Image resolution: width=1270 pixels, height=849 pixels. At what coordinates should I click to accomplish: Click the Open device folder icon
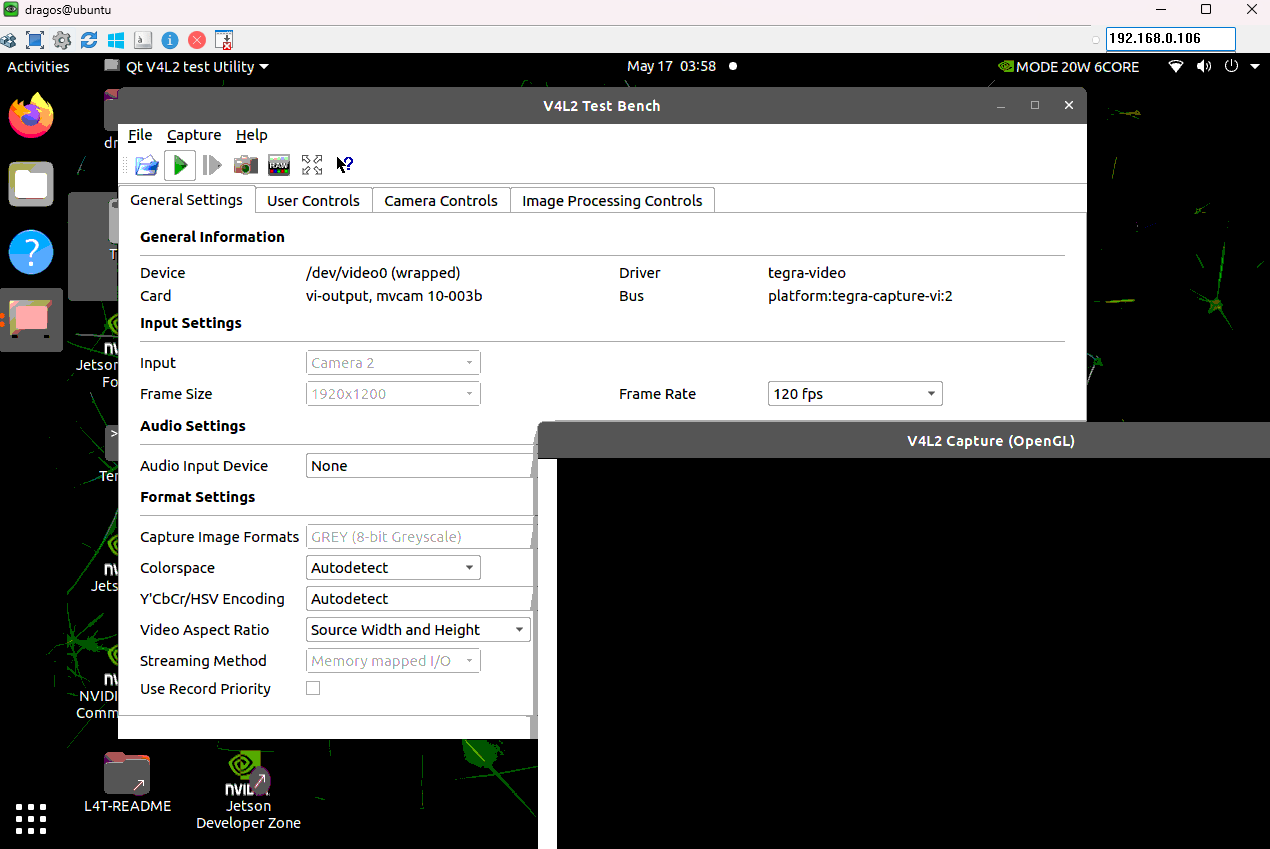(x=147, y=165)
